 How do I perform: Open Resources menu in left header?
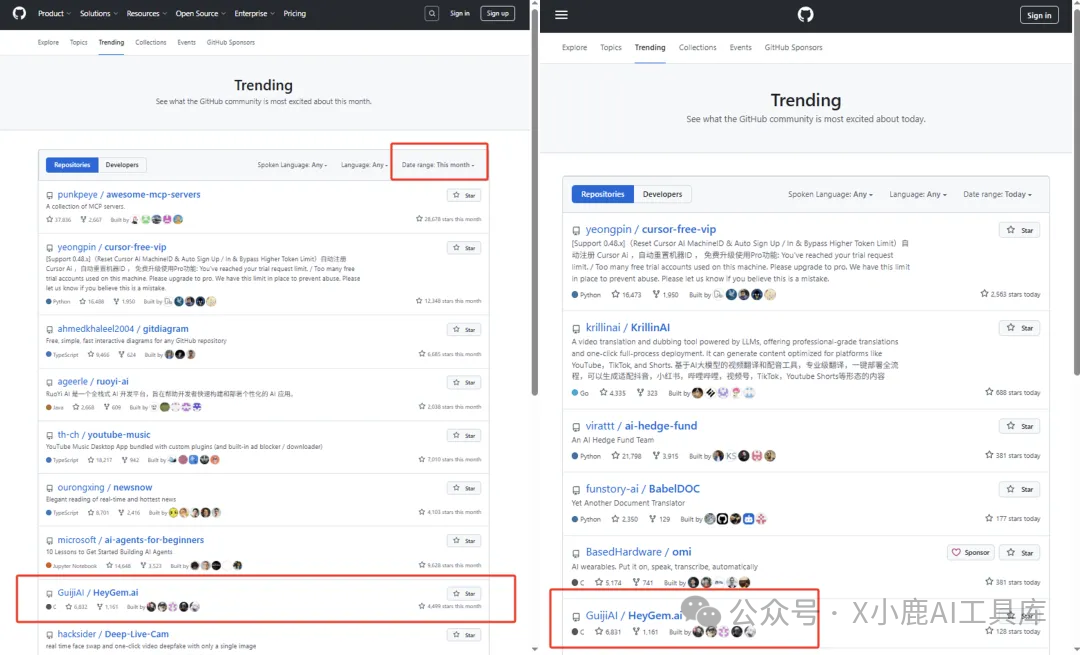147,13
